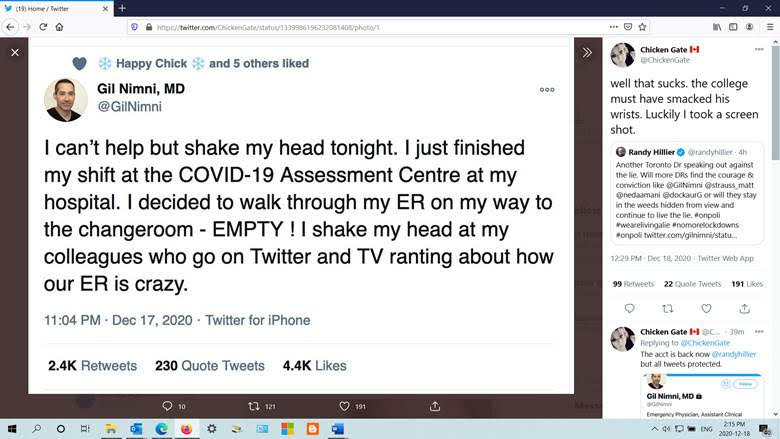Open the Firefox hamburger menu
This screenshot has width=780, height=439.
[x=769, y=27]
